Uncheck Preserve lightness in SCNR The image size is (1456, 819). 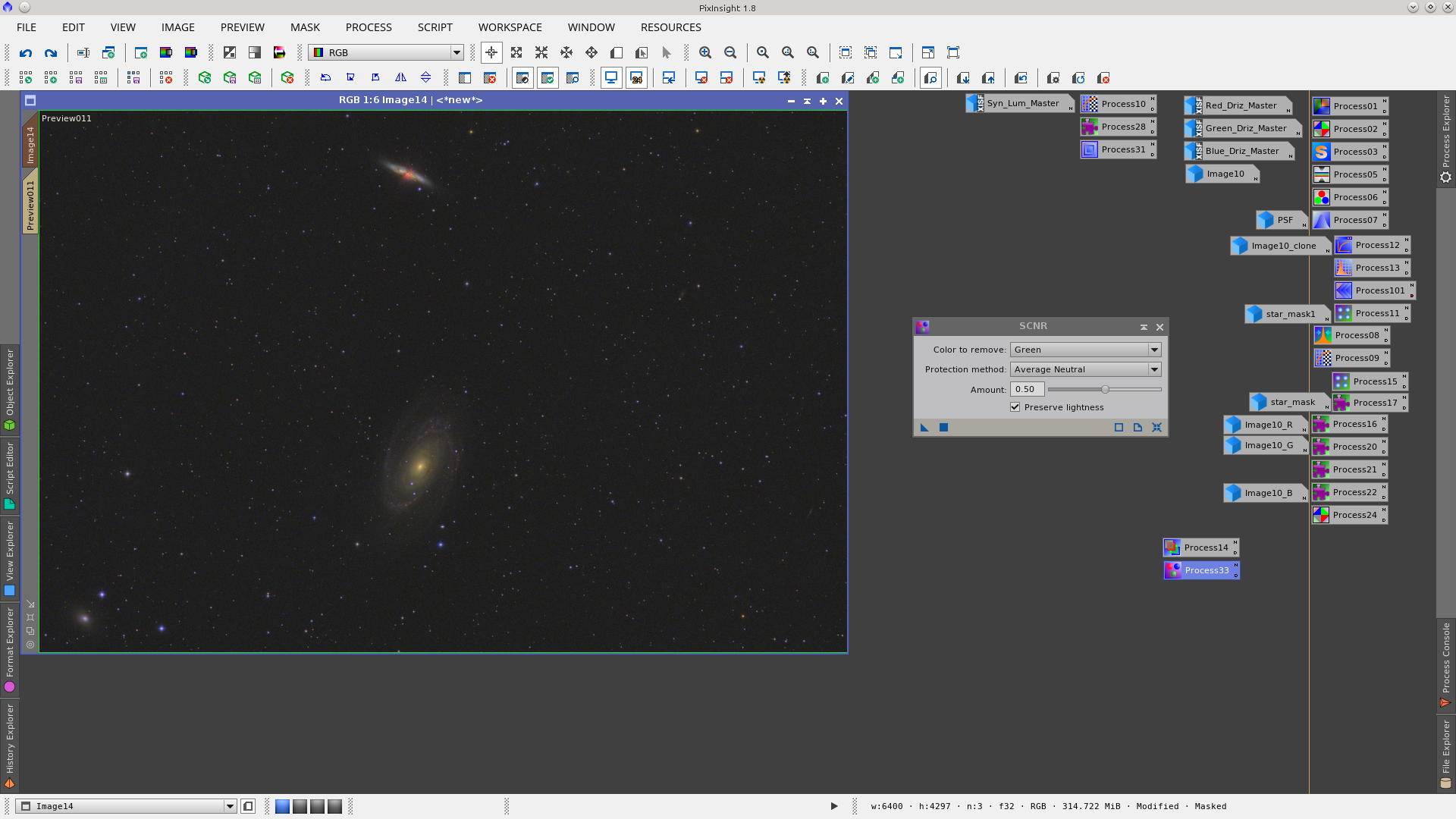pyautogui.click(x=1015, y=407)
